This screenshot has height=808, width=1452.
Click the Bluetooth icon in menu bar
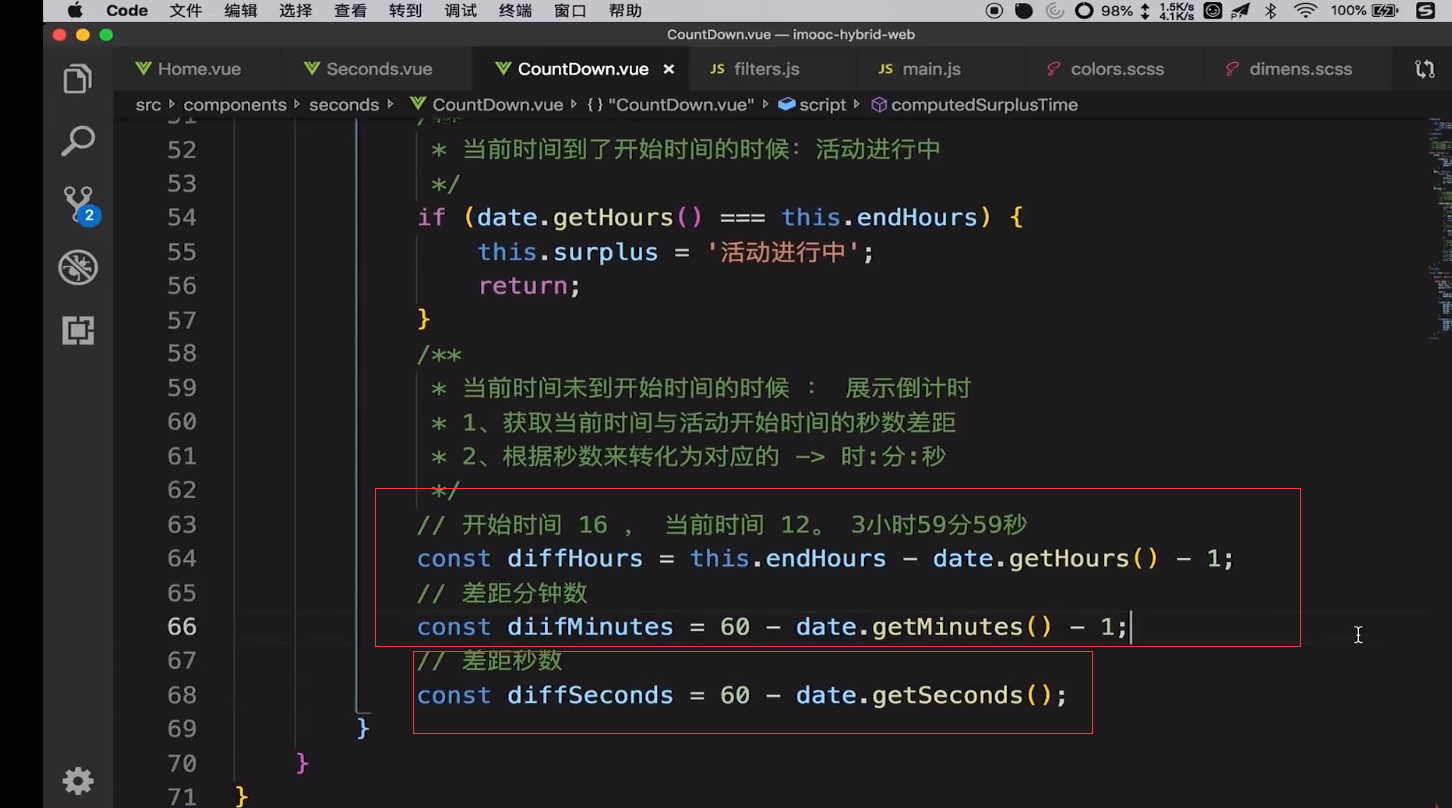tap(1271, 11)
